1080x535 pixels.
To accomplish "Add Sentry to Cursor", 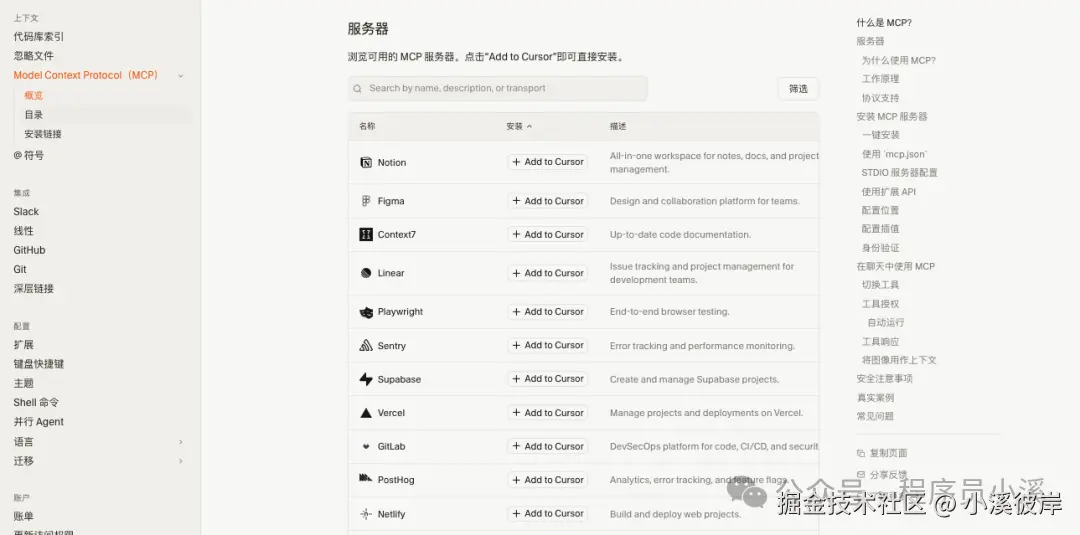I will coord(548,346).
